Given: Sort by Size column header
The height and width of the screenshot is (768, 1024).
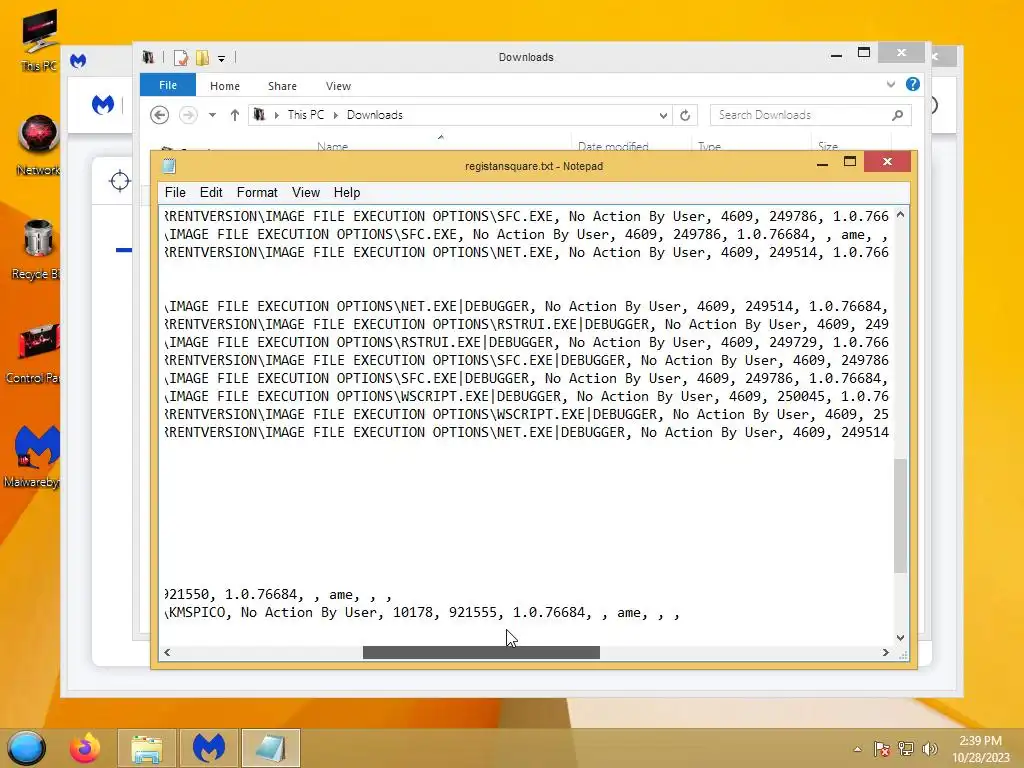Looking at the screenshot, I should click(x=827, y=146).
